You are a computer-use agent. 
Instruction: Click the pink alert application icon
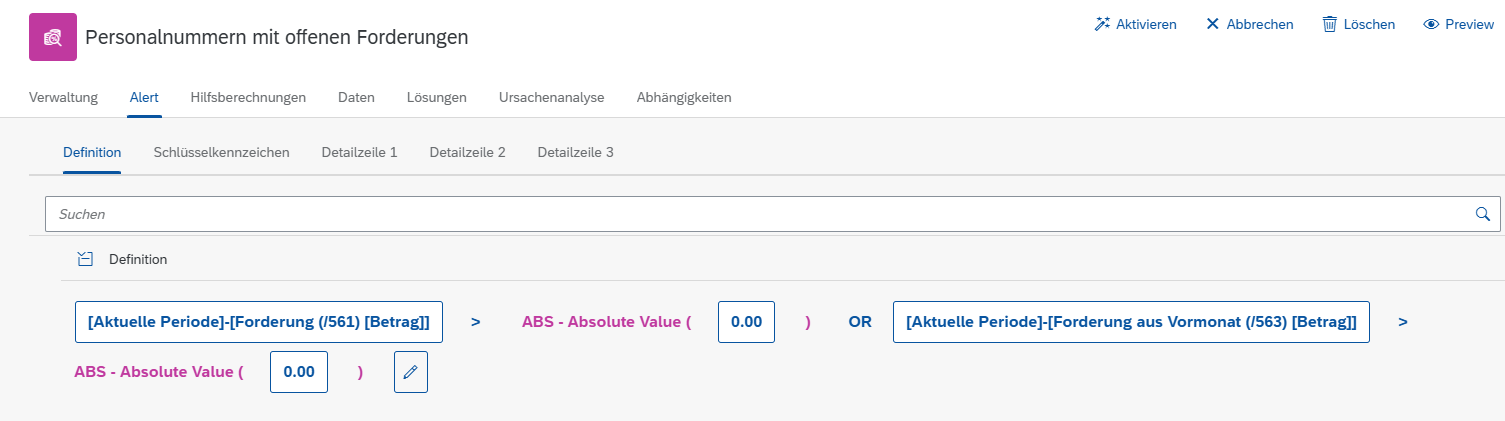(x=53, y=37)
